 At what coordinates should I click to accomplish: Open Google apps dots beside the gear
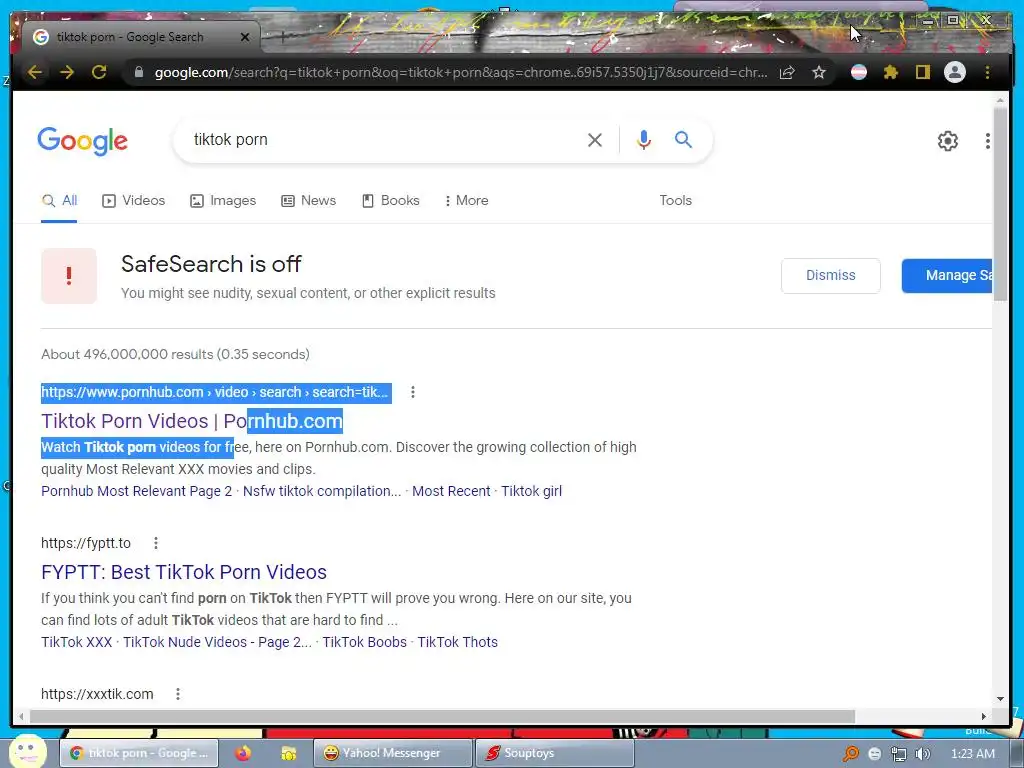click(x=987, y=141)
